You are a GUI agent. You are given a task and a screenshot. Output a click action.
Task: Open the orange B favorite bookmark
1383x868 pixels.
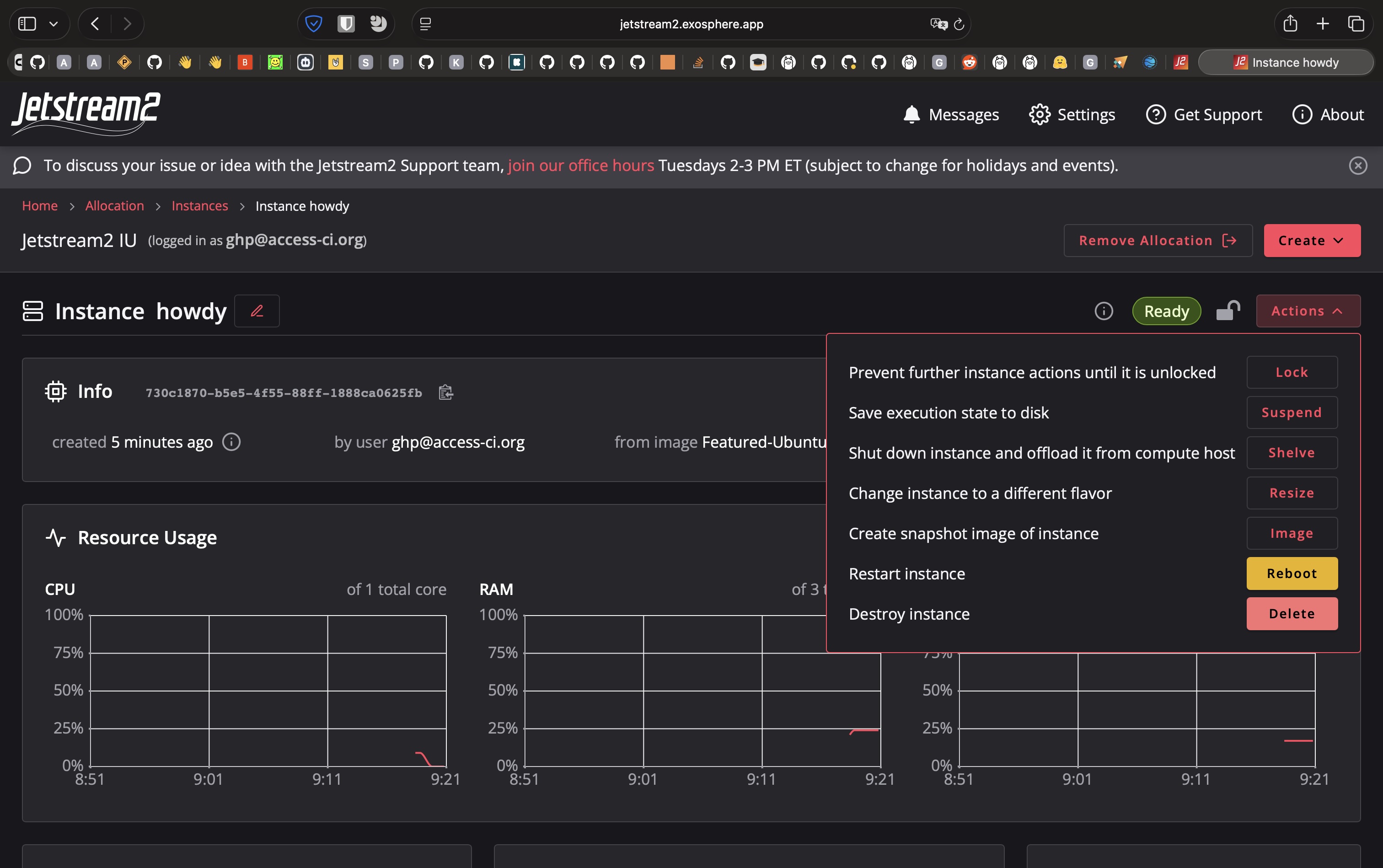point(245,62)
